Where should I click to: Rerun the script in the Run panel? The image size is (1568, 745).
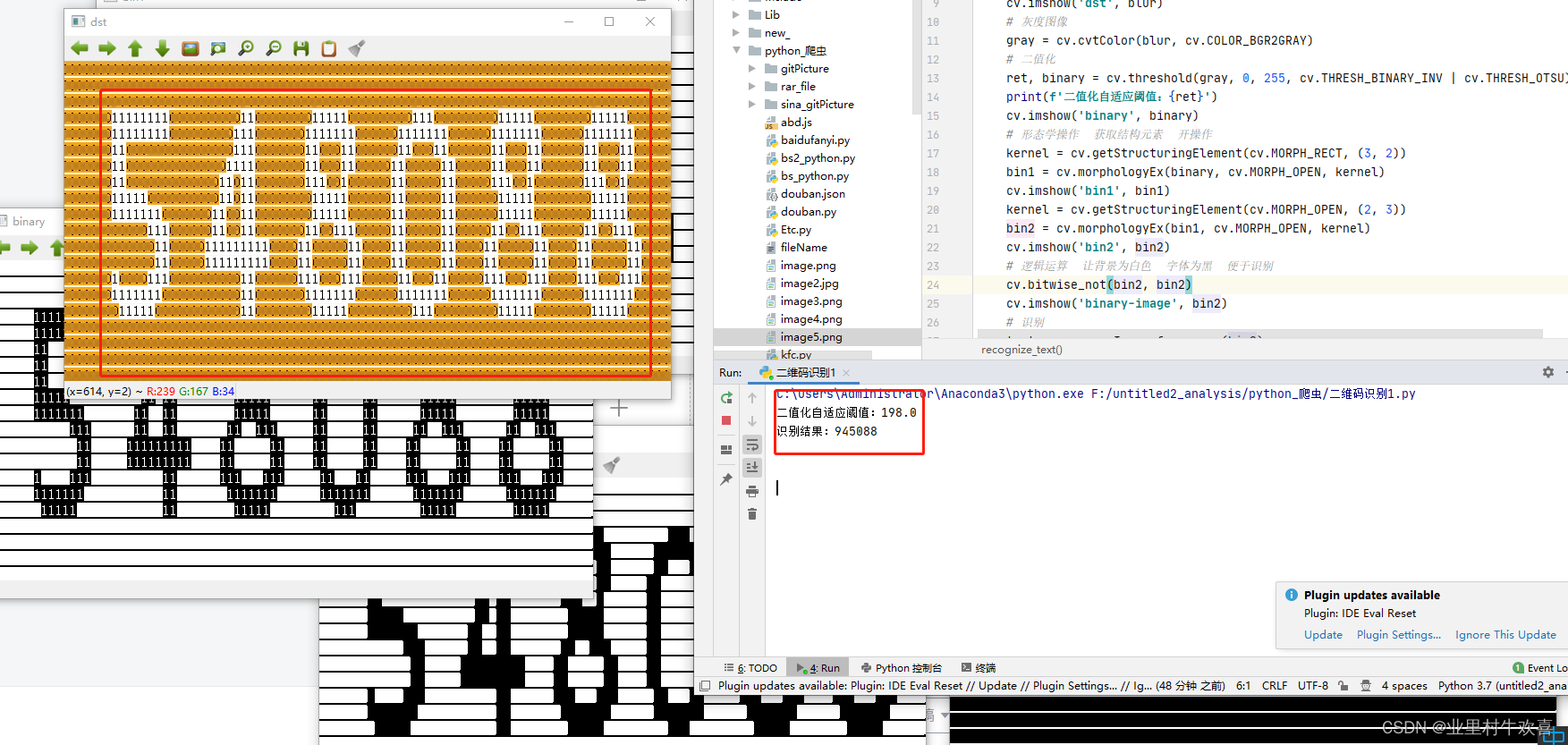coord(726,397)
